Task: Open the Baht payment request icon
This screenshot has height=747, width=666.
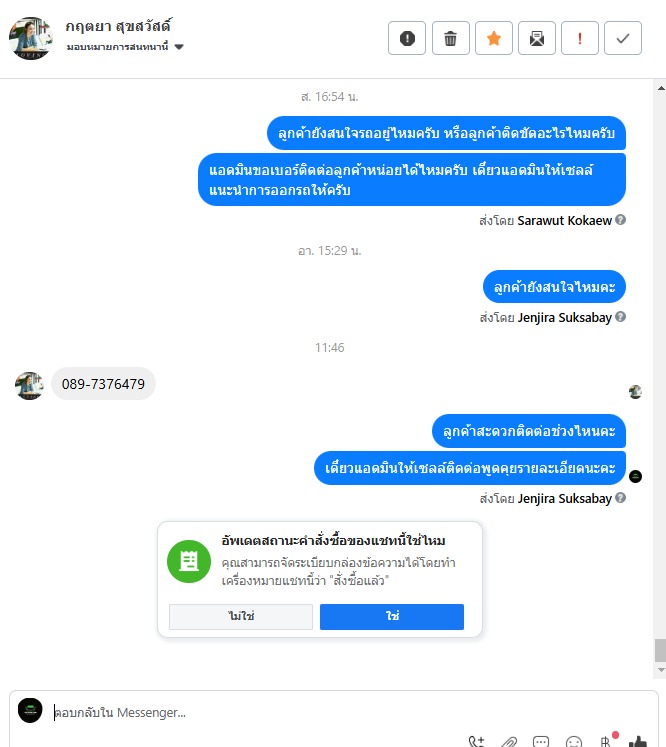Action: click(x=606, y=741)
